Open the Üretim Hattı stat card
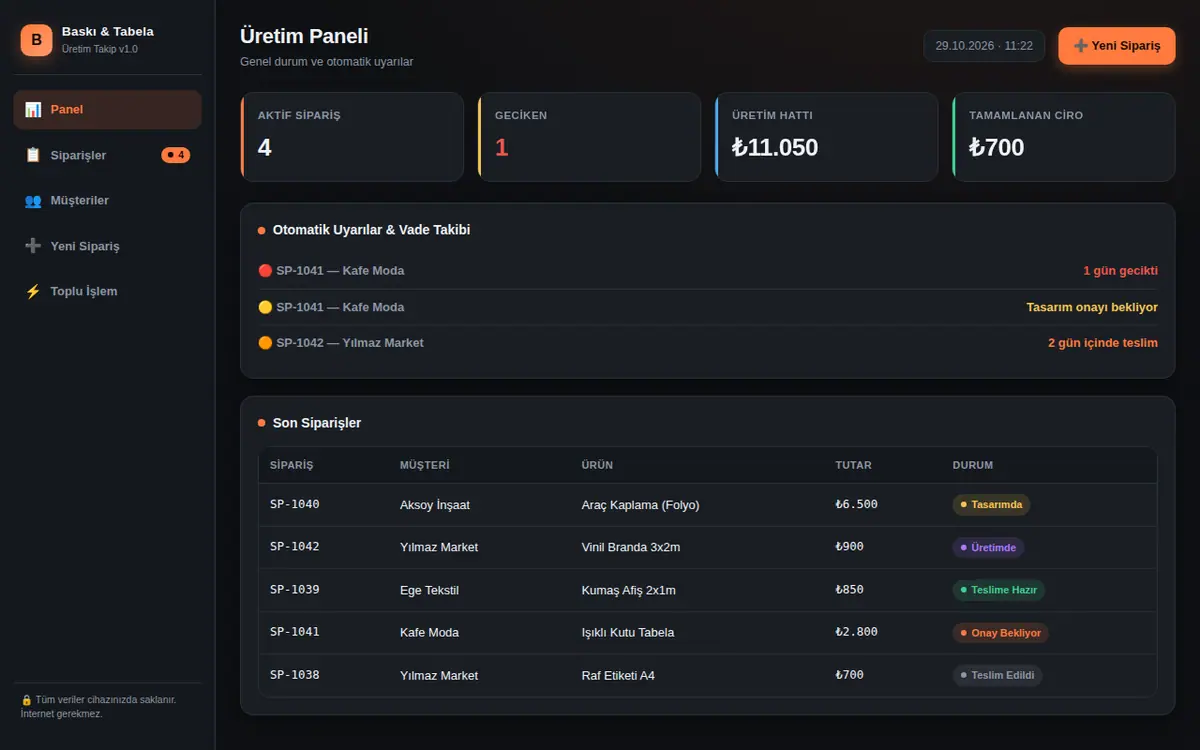The height and width of the screenshot is (750, 1200). point(826,137)
